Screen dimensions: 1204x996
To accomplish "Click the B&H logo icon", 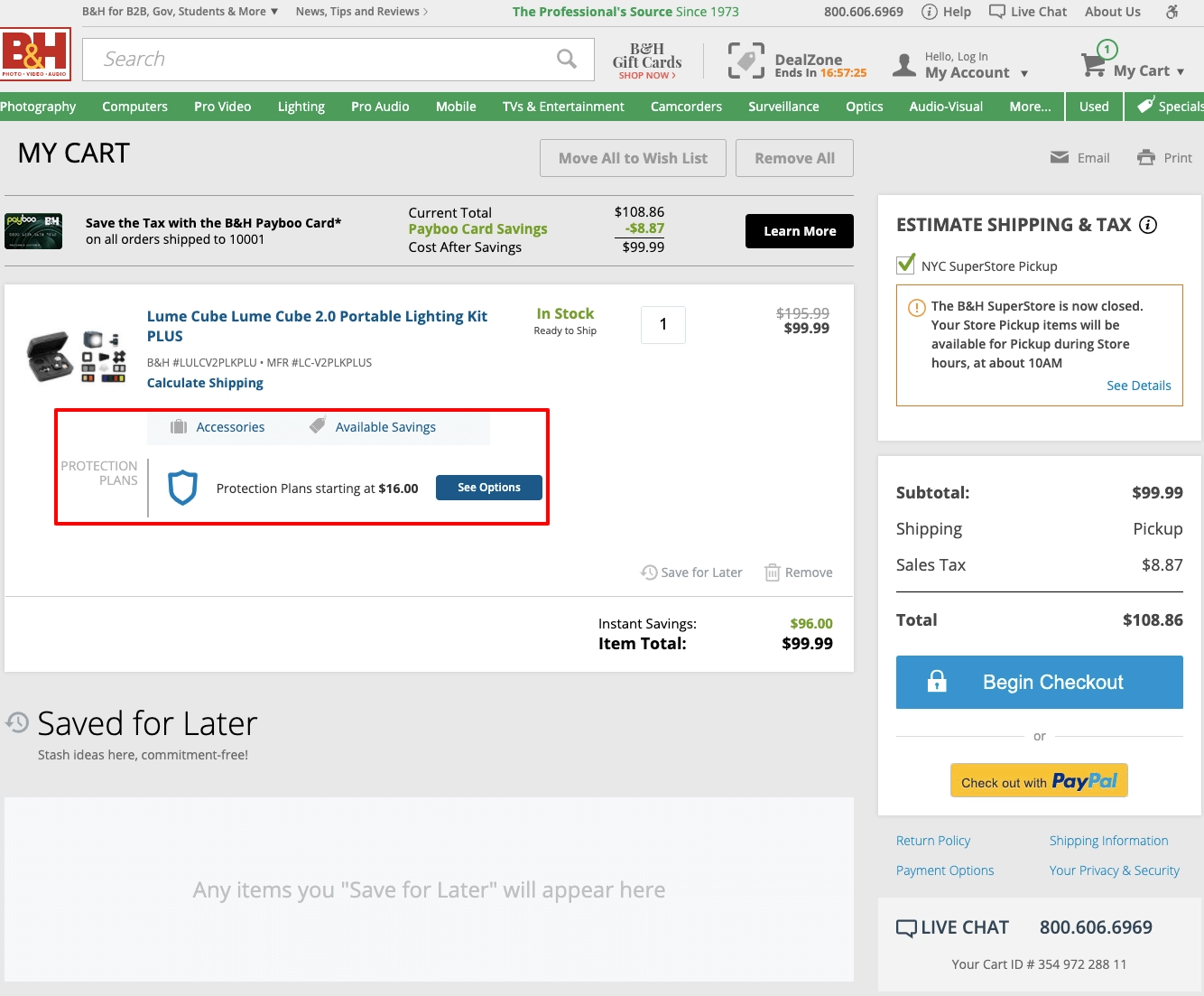I will (x=36, y=55).
